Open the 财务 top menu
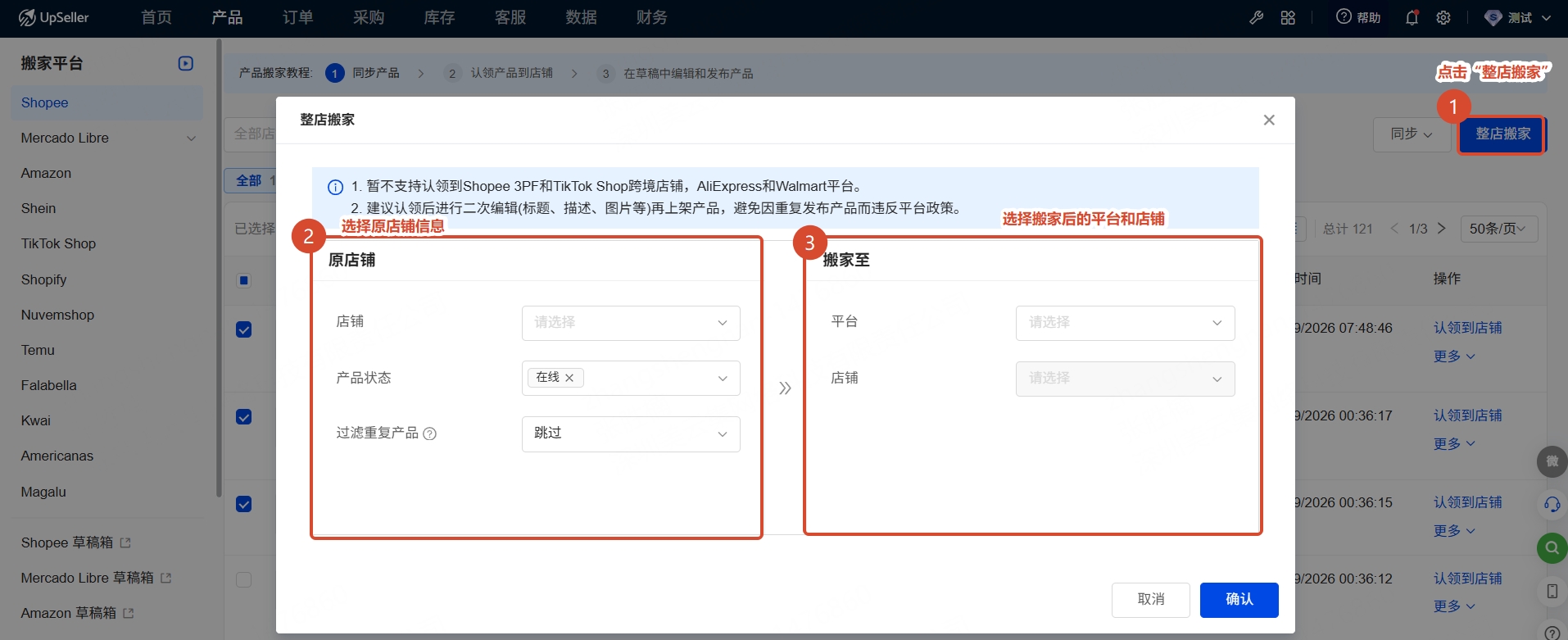The image size is (1568, 640). click(651, 17)
